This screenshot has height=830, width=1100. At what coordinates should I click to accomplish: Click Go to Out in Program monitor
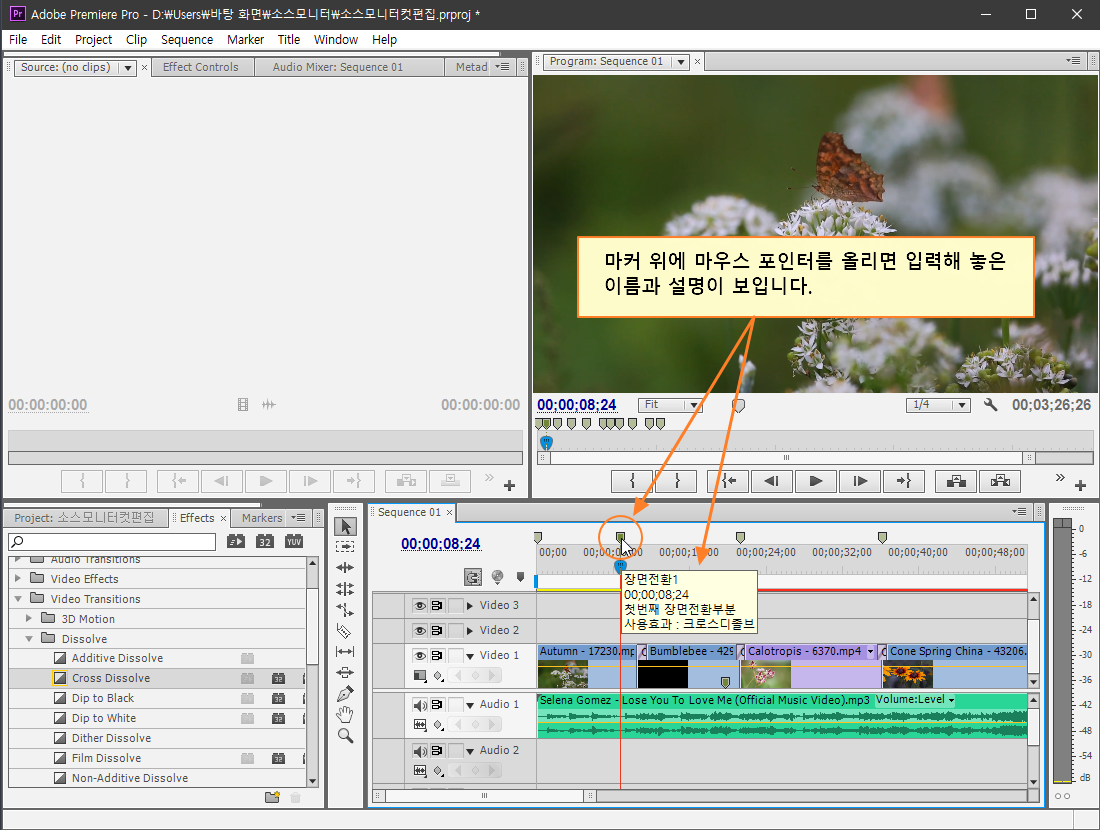pos(904,481)
